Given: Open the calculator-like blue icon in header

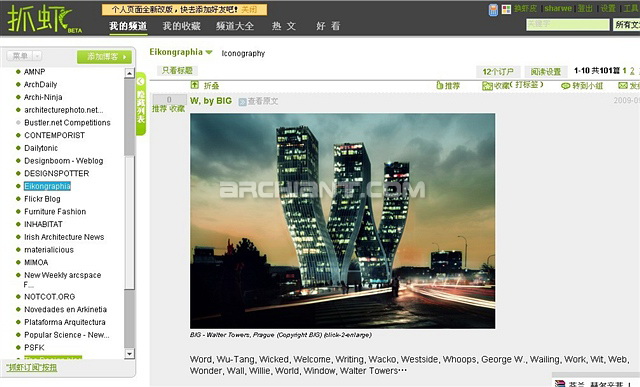Looking at the screenshot, I should pos(493,10).
